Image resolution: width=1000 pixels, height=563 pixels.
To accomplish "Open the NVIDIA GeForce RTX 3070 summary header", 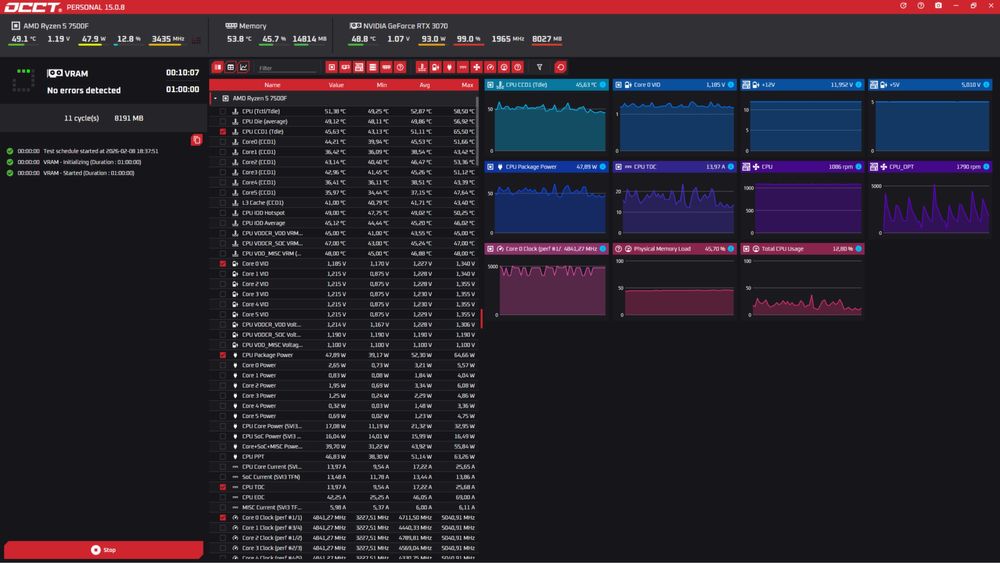I will [x=399, y=26].
